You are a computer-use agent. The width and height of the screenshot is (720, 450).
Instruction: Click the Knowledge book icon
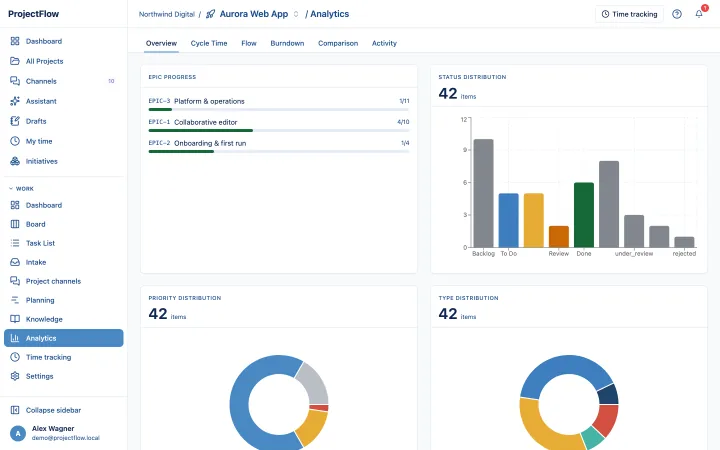coord(15,319)
